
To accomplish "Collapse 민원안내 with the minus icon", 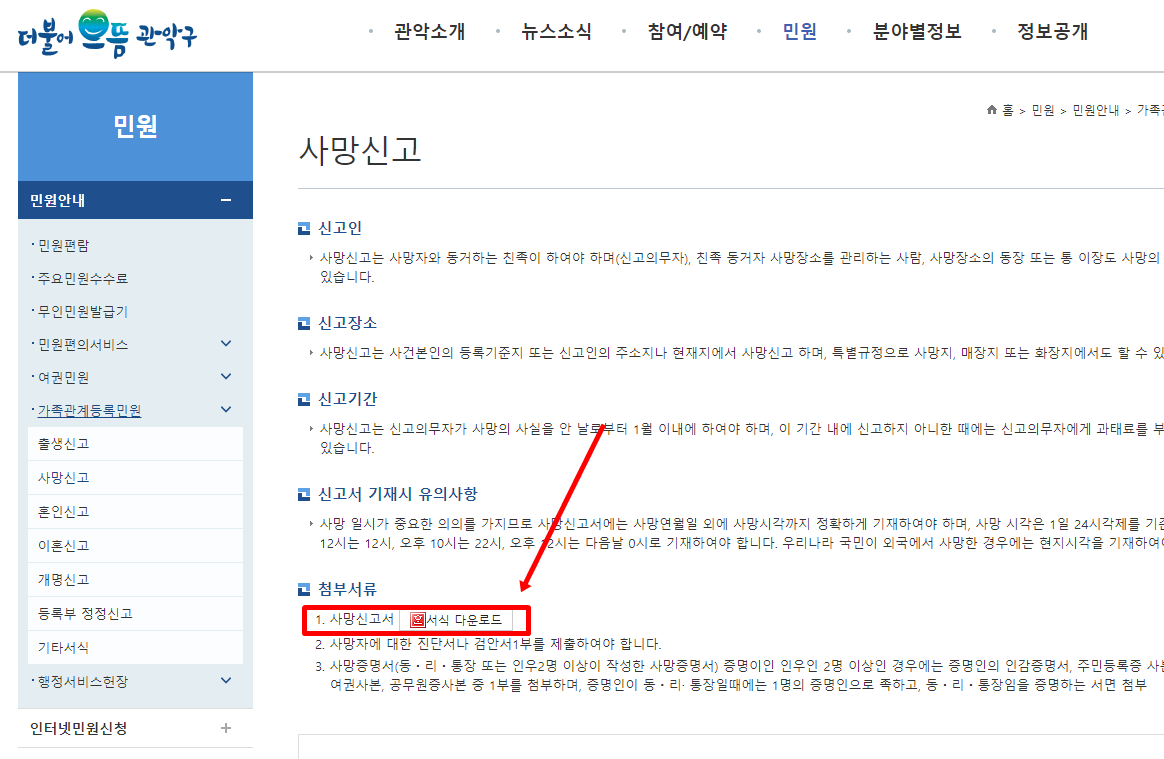I will (x=226, y=201).
